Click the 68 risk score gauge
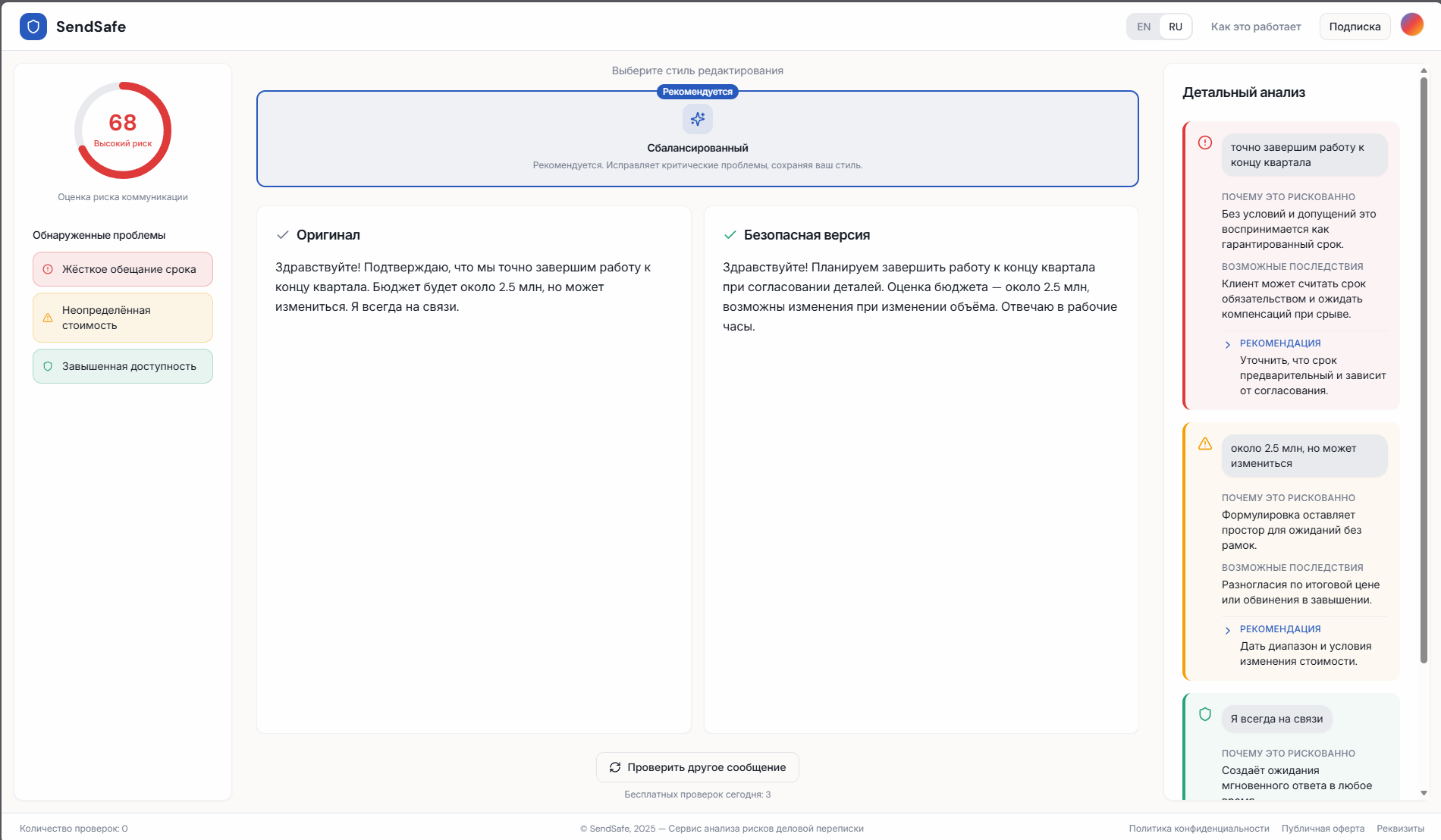This screenshot has height=840, width=1441. (x=123, y=130)
